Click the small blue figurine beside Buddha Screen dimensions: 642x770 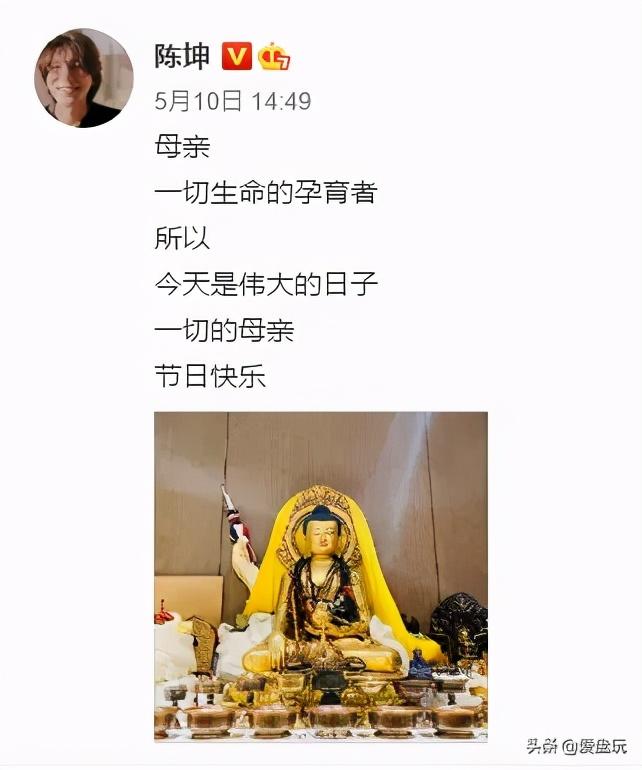[420, 664]
